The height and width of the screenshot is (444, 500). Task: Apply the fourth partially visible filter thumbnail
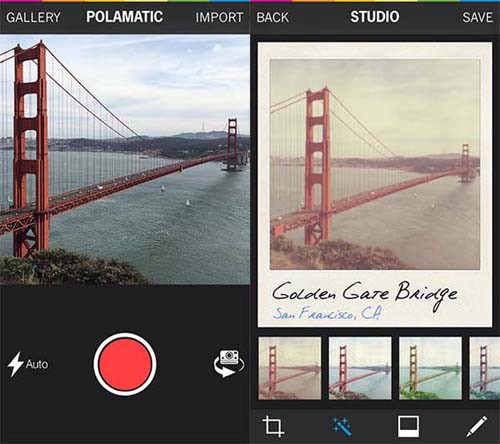(485, 368)
